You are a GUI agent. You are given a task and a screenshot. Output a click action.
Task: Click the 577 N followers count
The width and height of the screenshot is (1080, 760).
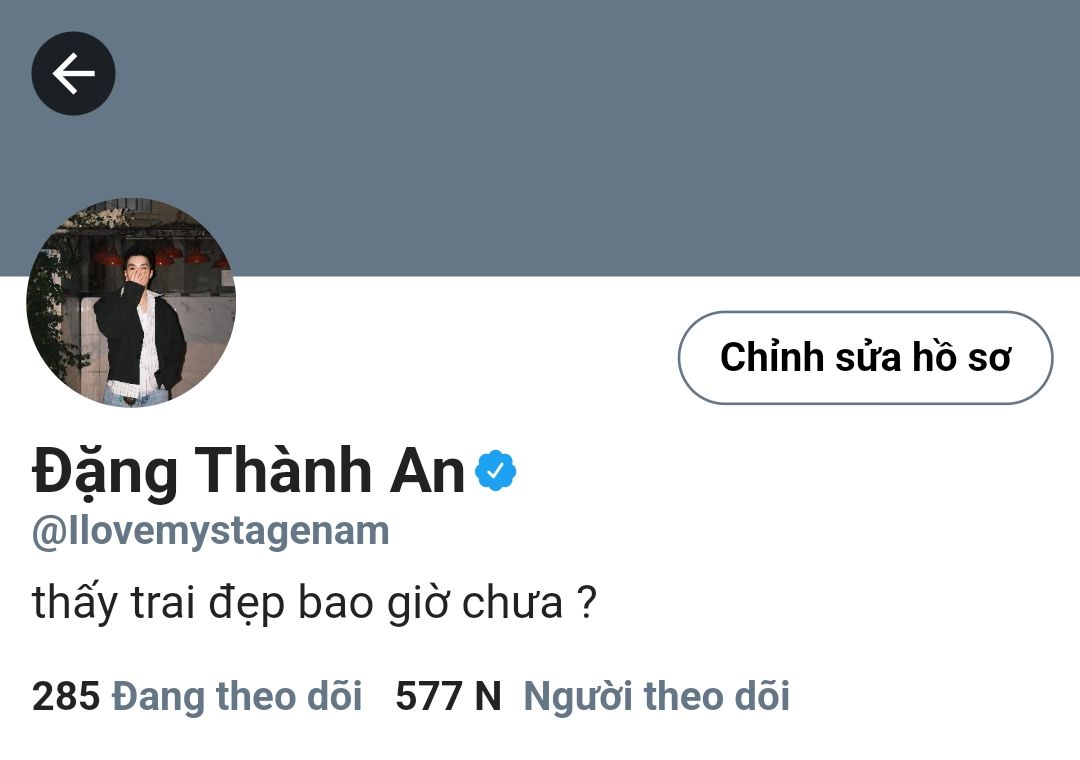(448, 696)
